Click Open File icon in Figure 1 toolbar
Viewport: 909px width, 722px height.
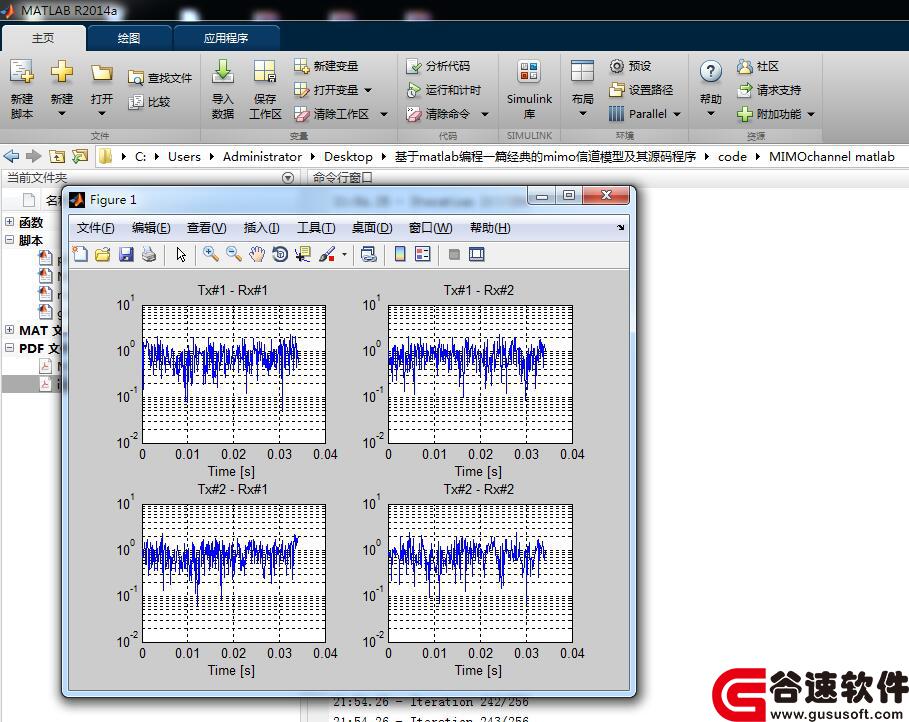(103, 254)
